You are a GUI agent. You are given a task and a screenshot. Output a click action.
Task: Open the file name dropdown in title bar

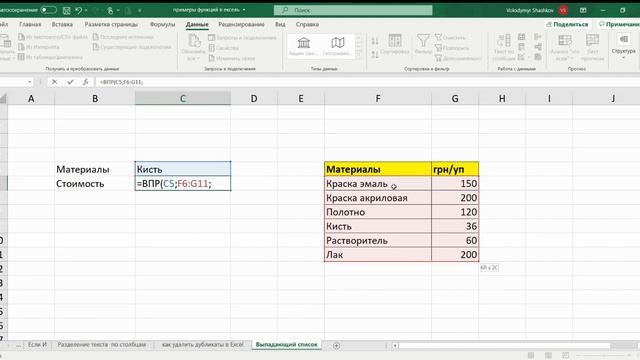coord(244,10)
